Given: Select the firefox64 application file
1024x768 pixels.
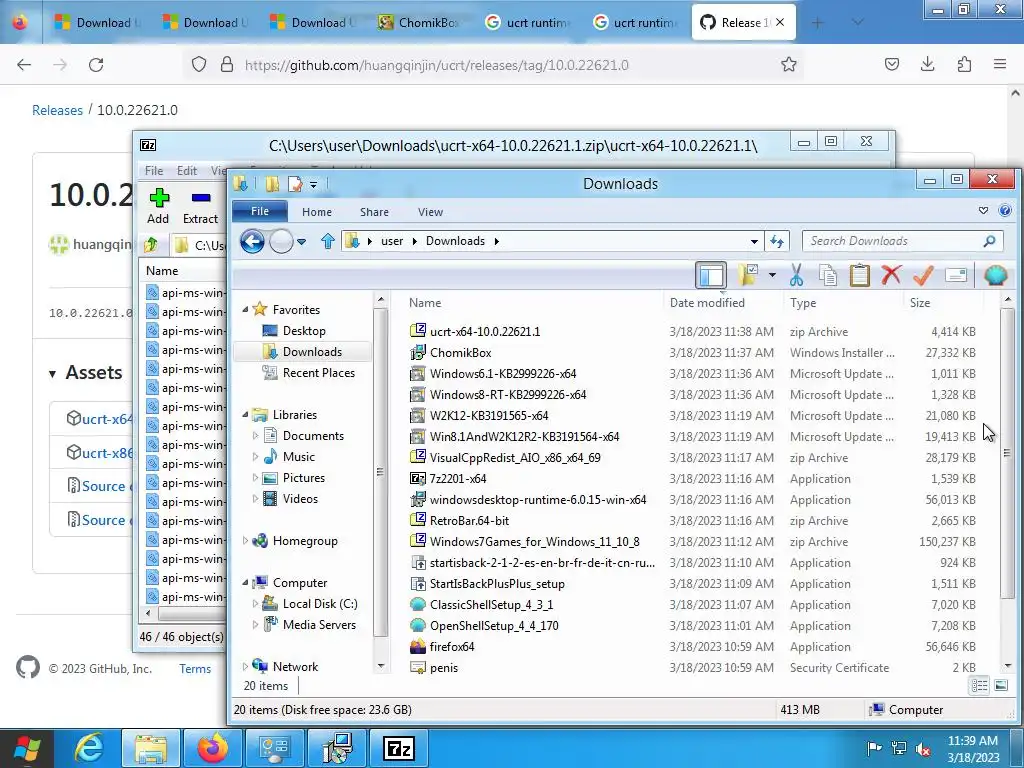Looking at the screenshot, I should 452,647.
